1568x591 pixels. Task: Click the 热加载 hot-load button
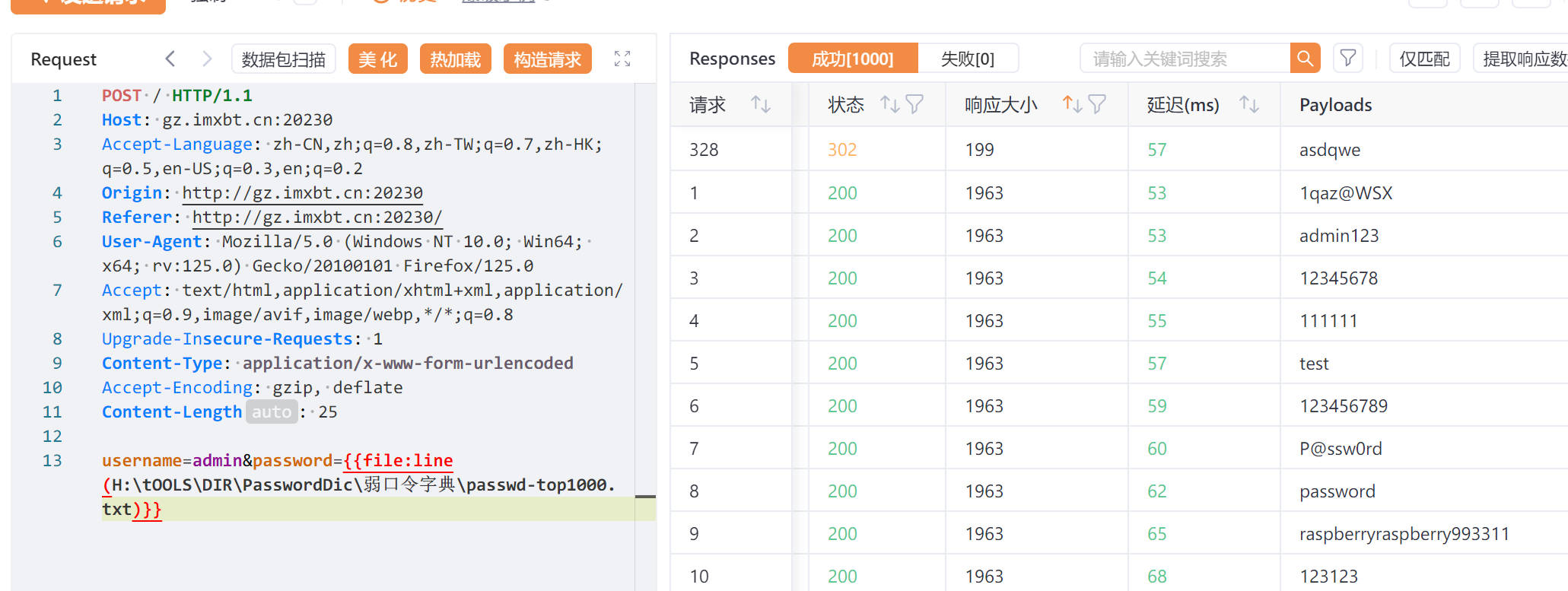[455, 59]
